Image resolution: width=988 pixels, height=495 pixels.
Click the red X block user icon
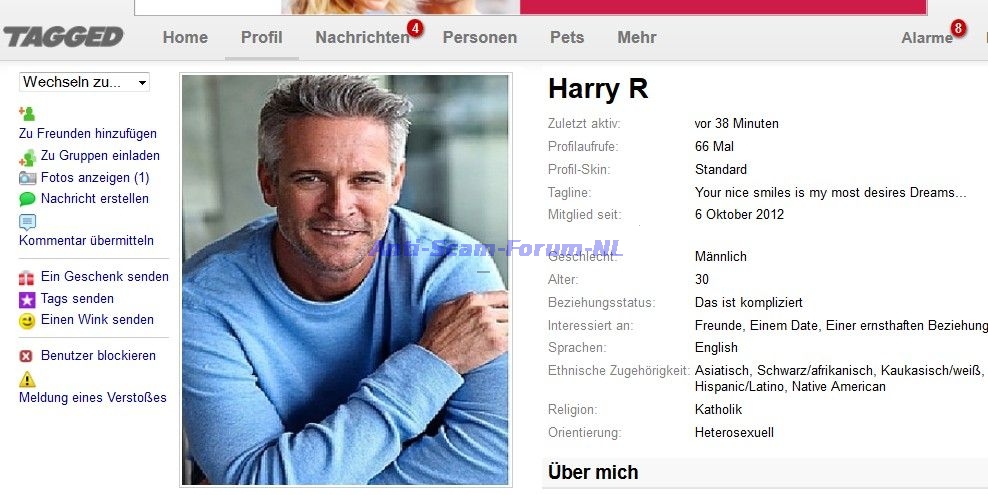click(26, 356)
